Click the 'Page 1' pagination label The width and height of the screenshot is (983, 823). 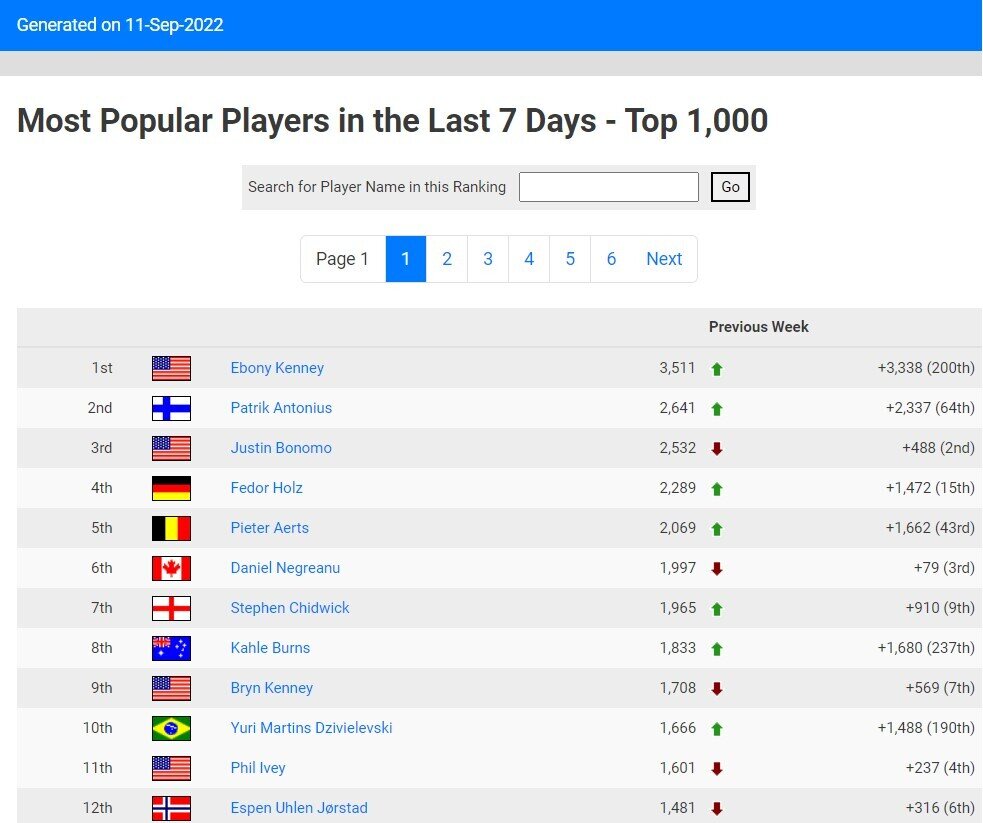click(x=342, y=259)
